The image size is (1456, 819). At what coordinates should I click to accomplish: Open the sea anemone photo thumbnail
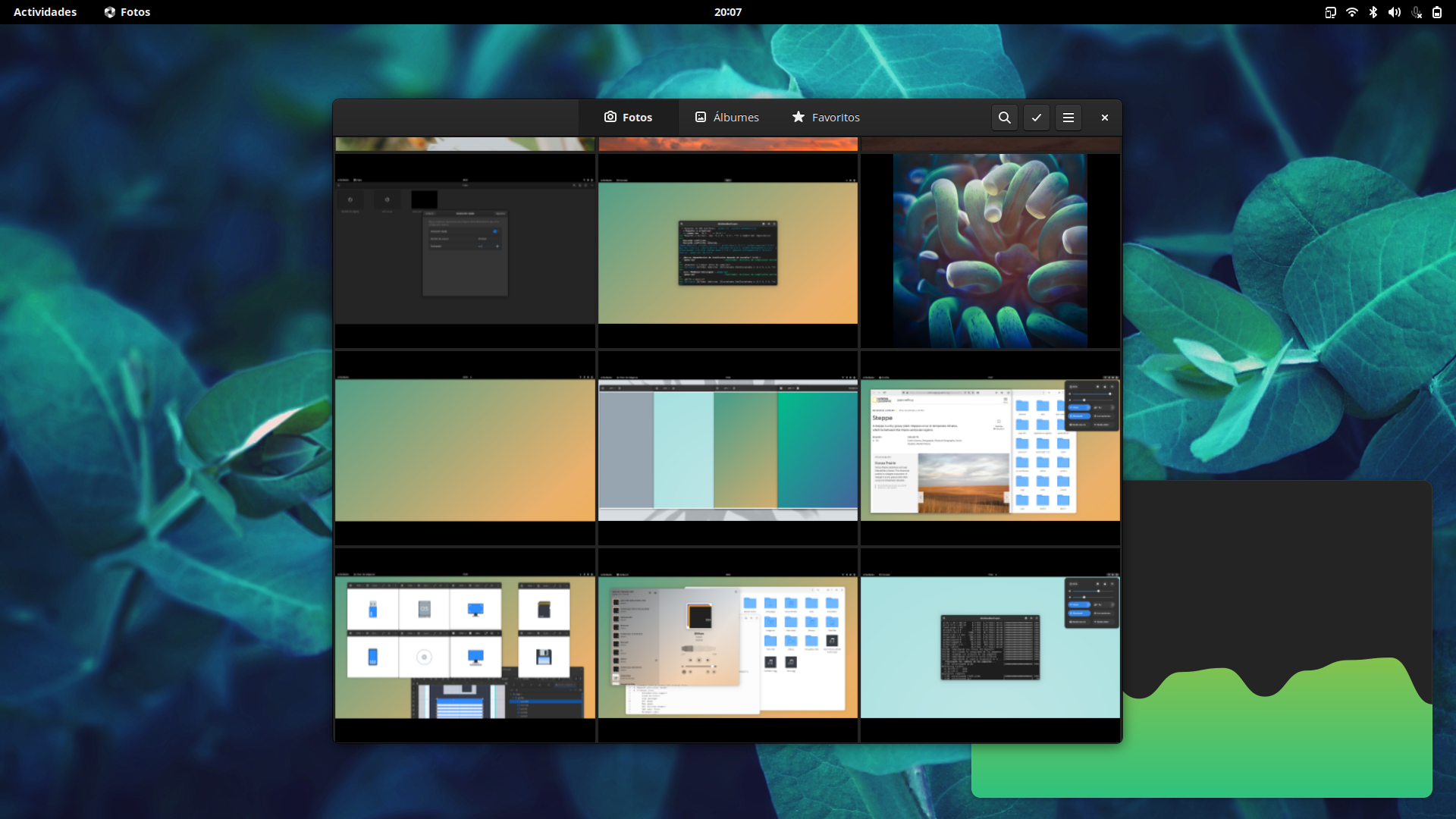tap(990, 251)
